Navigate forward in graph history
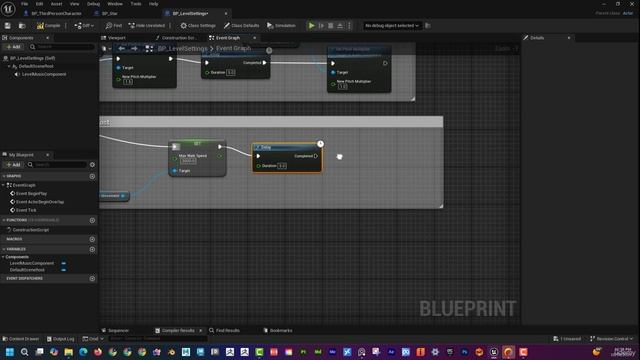This screenshot has height=360, width=640. [x=134, y=49]
